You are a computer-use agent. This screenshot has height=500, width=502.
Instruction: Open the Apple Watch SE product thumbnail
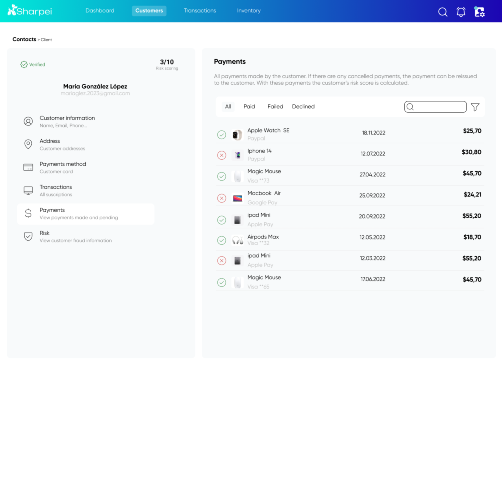click(237, 135)
